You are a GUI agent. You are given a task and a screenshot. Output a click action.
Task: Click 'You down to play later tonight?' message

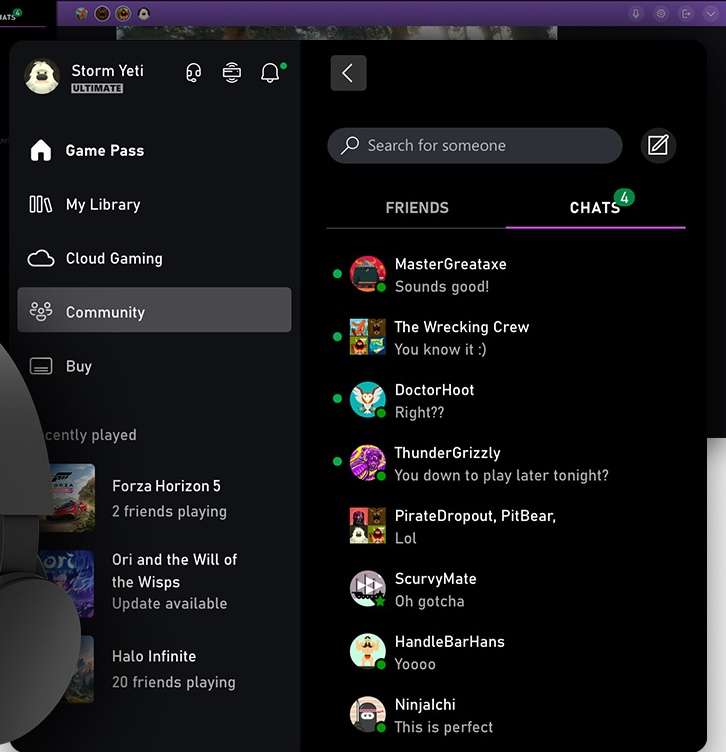tap(501, 475)
